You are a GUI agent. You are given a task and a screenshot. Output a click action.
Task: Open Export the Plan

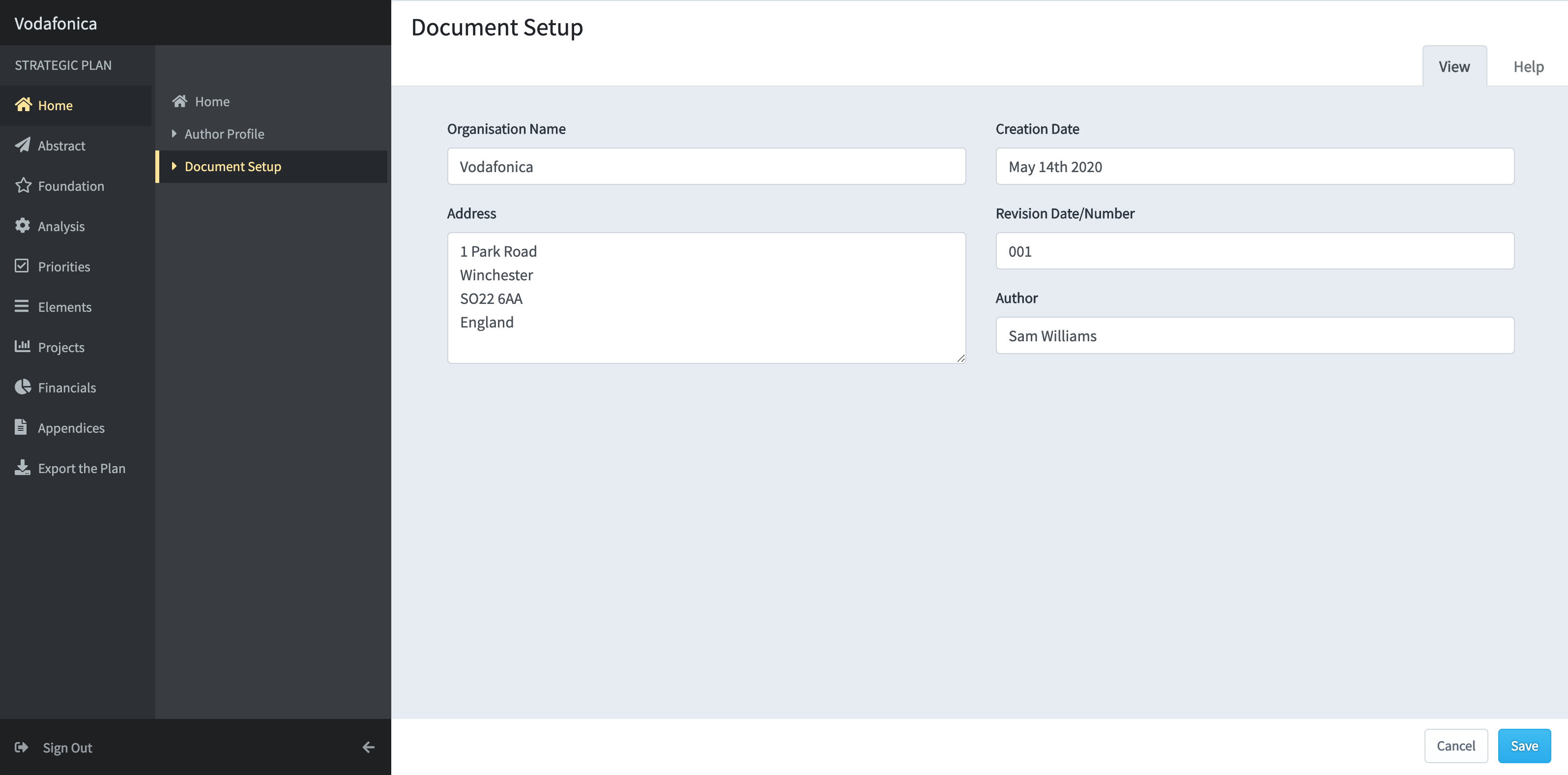pos(76,468)
